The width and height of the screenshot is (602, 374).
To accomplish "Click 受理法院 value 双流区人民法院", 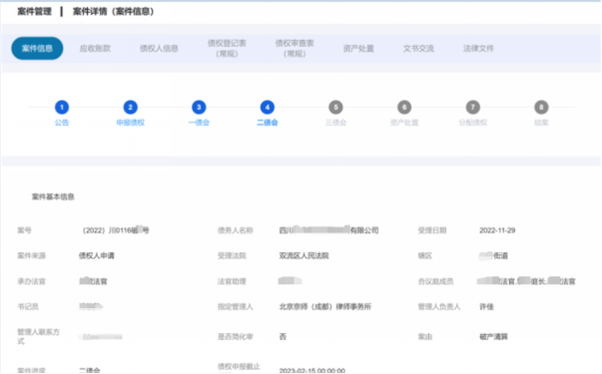I will [304, 256].
